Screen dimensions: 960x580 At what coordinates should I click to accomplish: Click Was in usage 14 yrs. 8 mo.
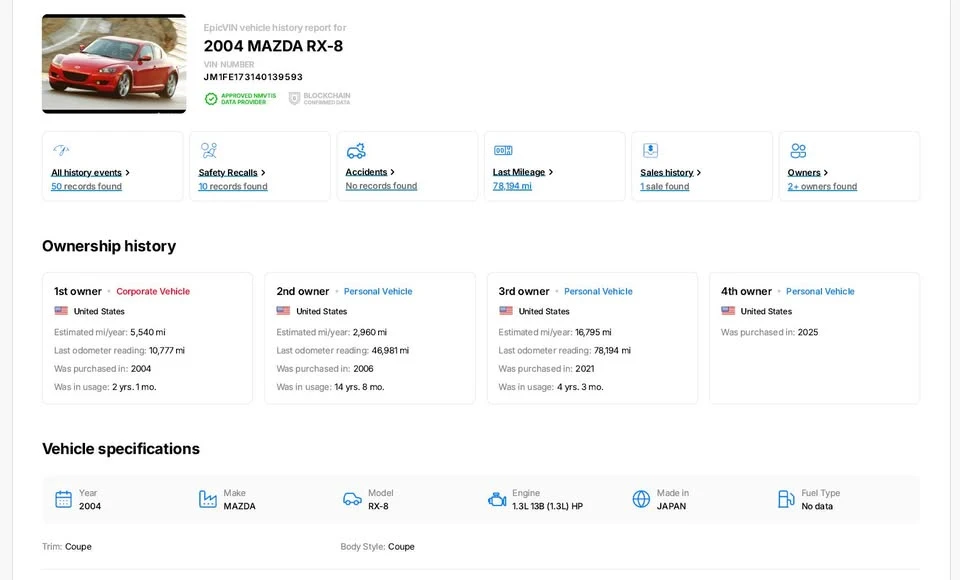click(x=330, y=387)
